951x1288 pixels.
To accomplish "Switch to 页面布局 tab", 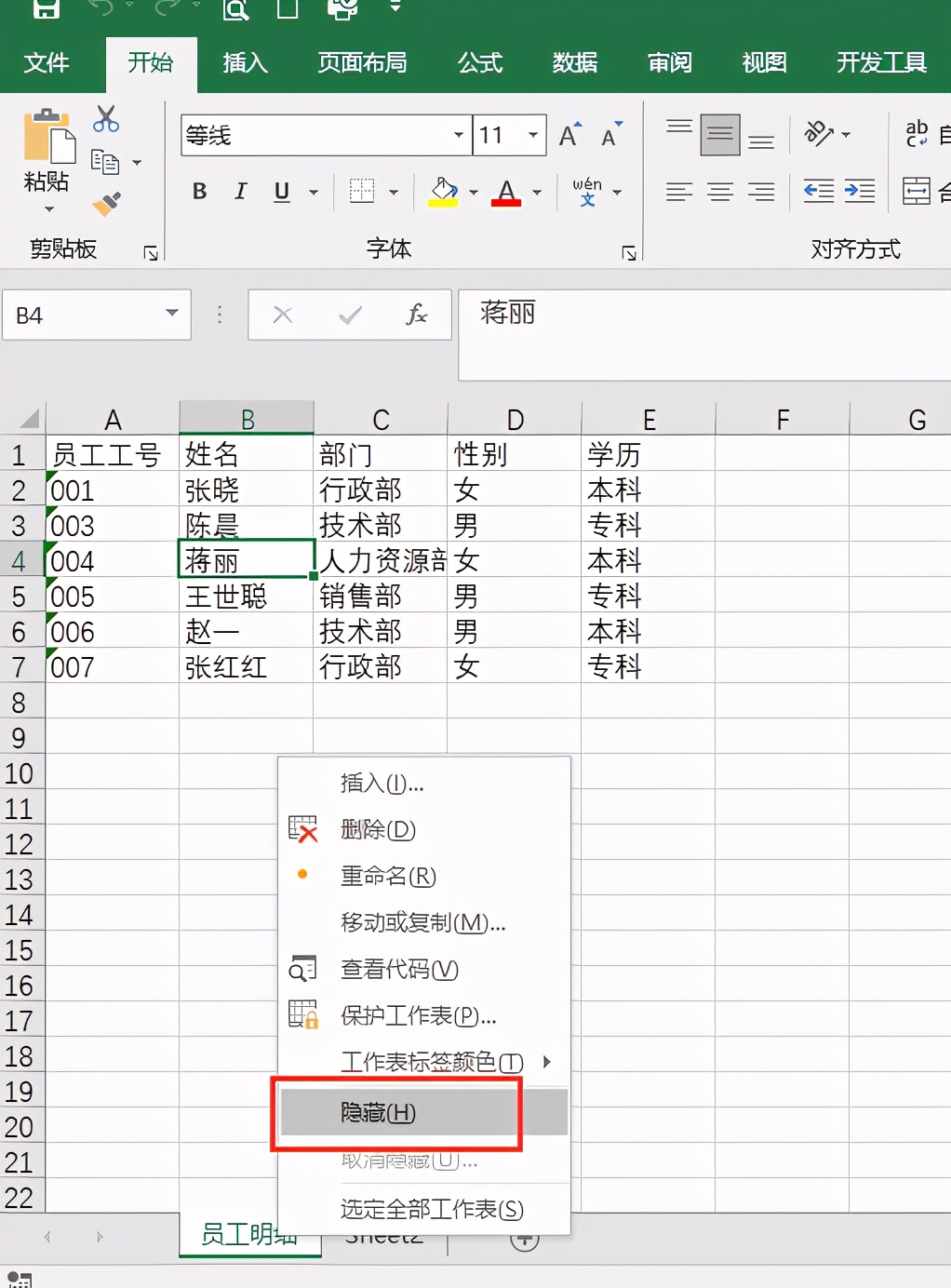I will coord(363,62).
